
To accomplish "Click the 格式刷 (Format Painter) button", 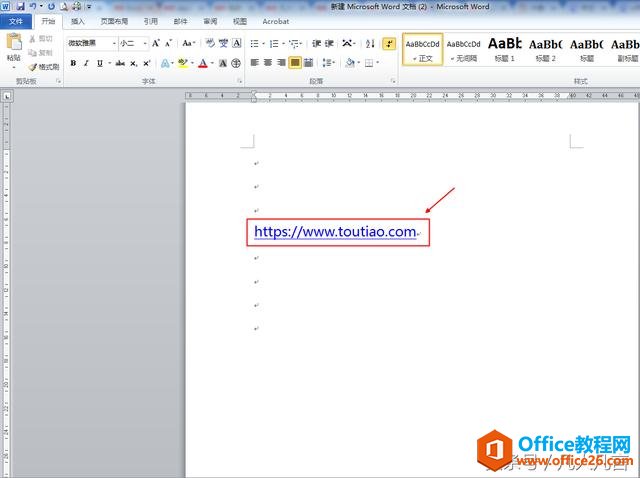I will pos(44,67).
